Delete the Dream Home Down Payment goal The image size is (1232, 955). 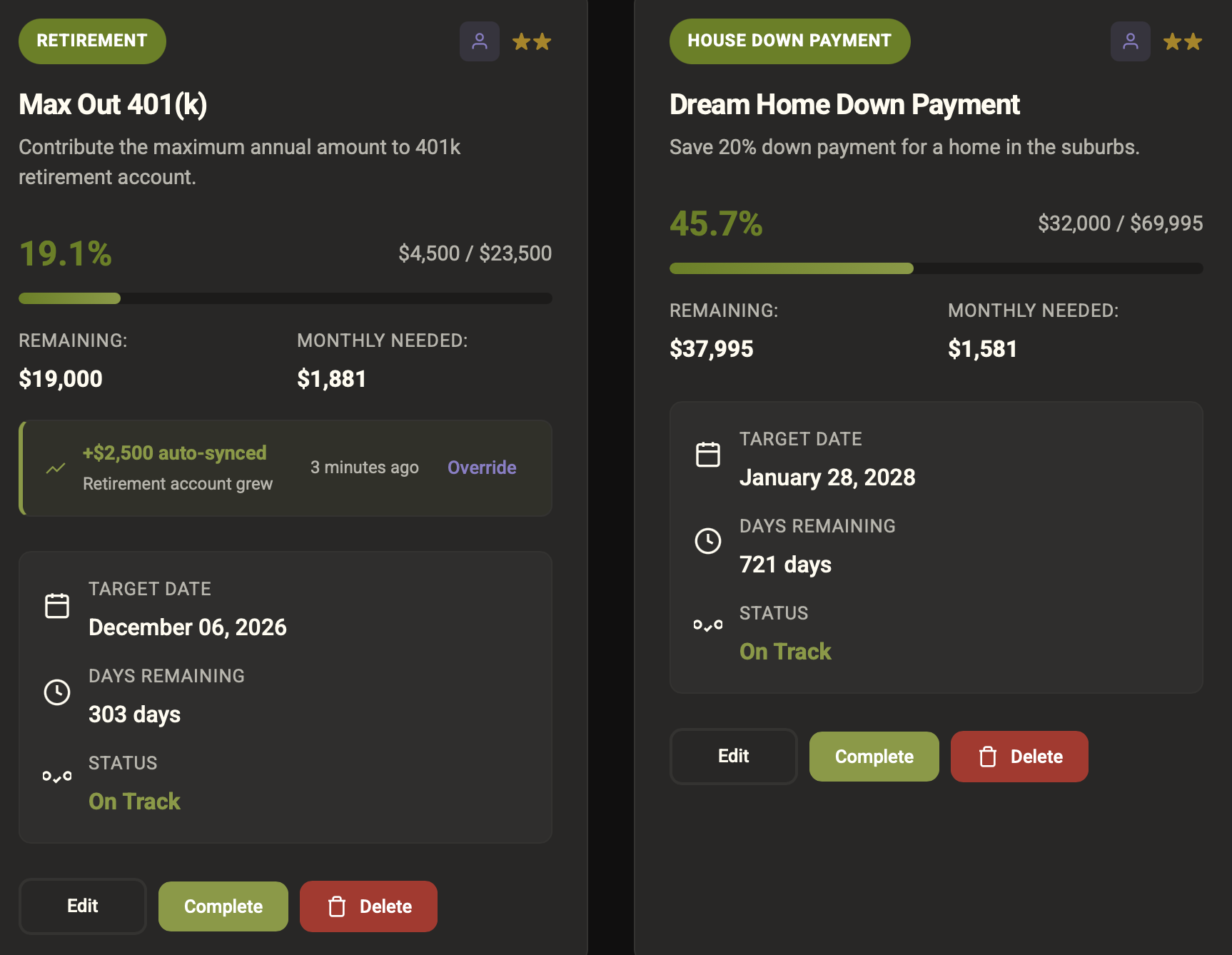pyautogui.click(x=1019, y=757)
